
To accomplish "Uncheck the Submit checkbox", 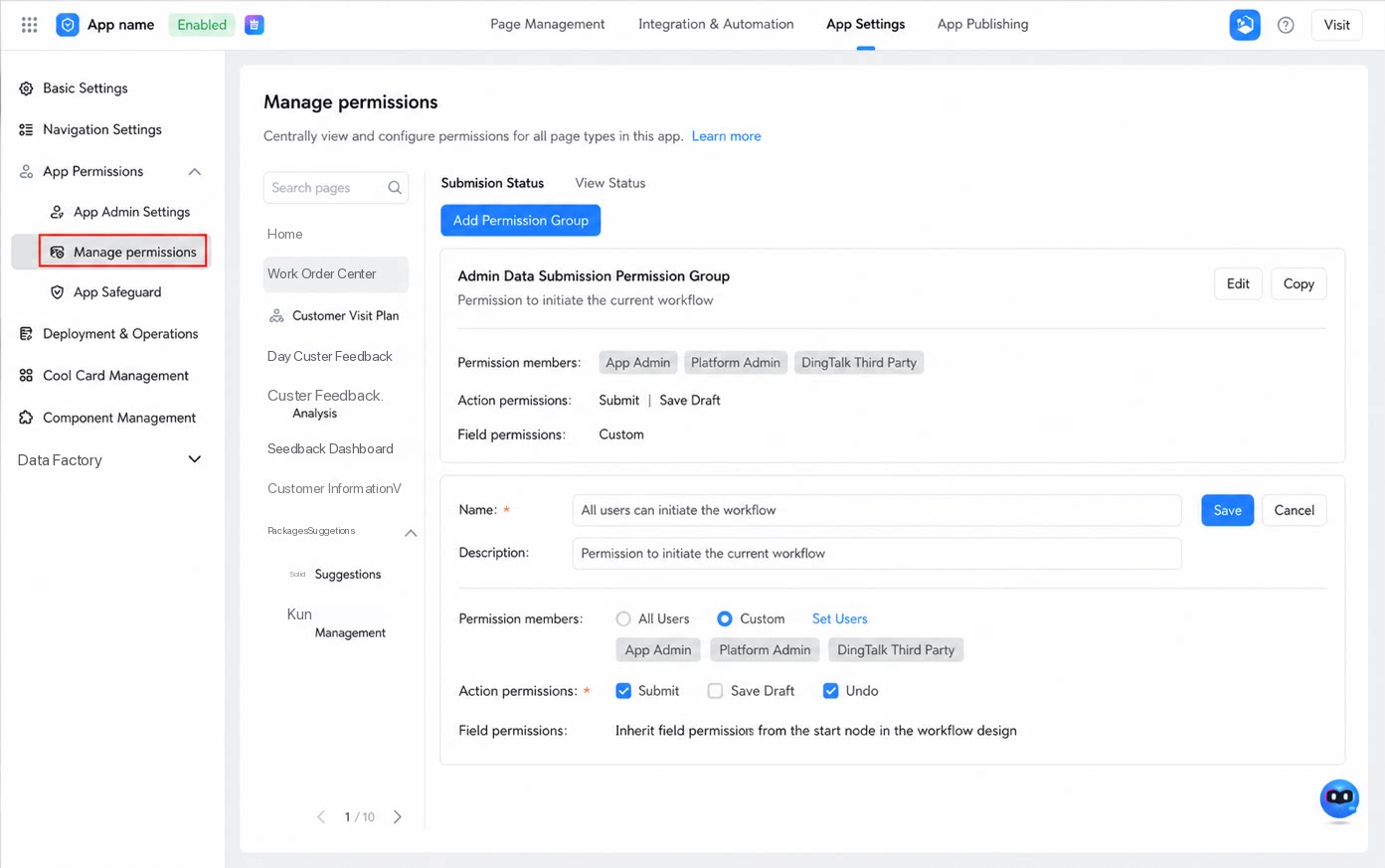I will click(x=623, y=691).
